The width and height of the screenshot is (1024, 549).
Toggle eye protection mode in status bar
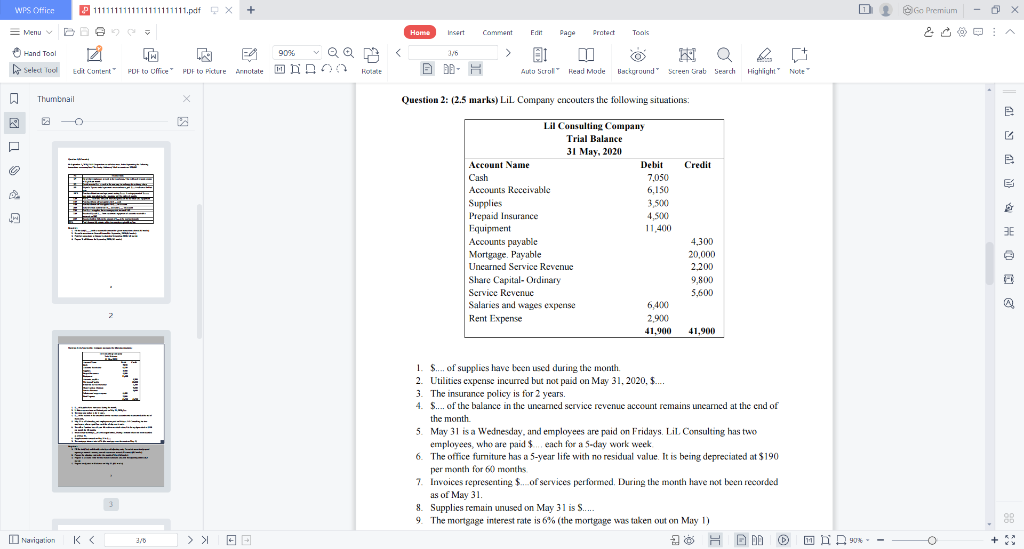pyautogui.click(x=689, y=540)
